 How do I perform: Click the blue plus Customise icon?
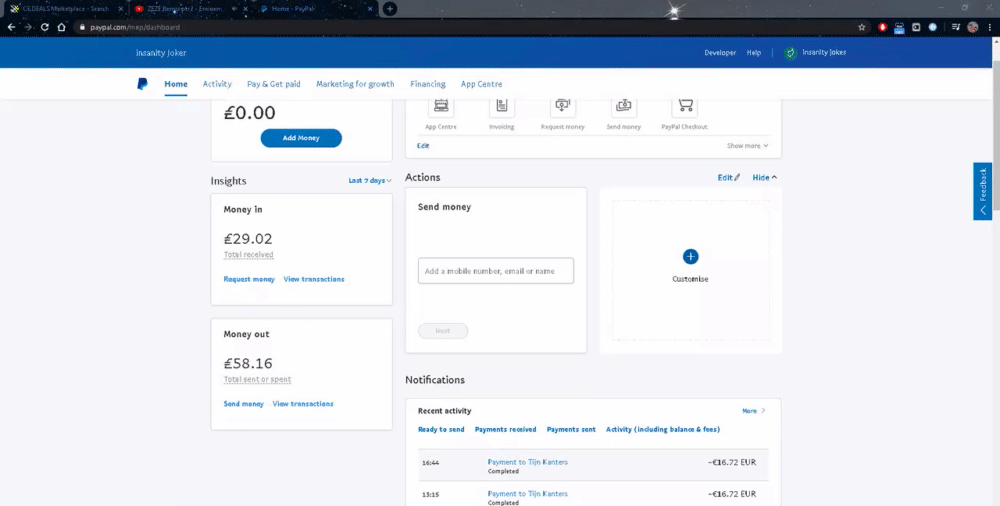[x=690, y=257]
